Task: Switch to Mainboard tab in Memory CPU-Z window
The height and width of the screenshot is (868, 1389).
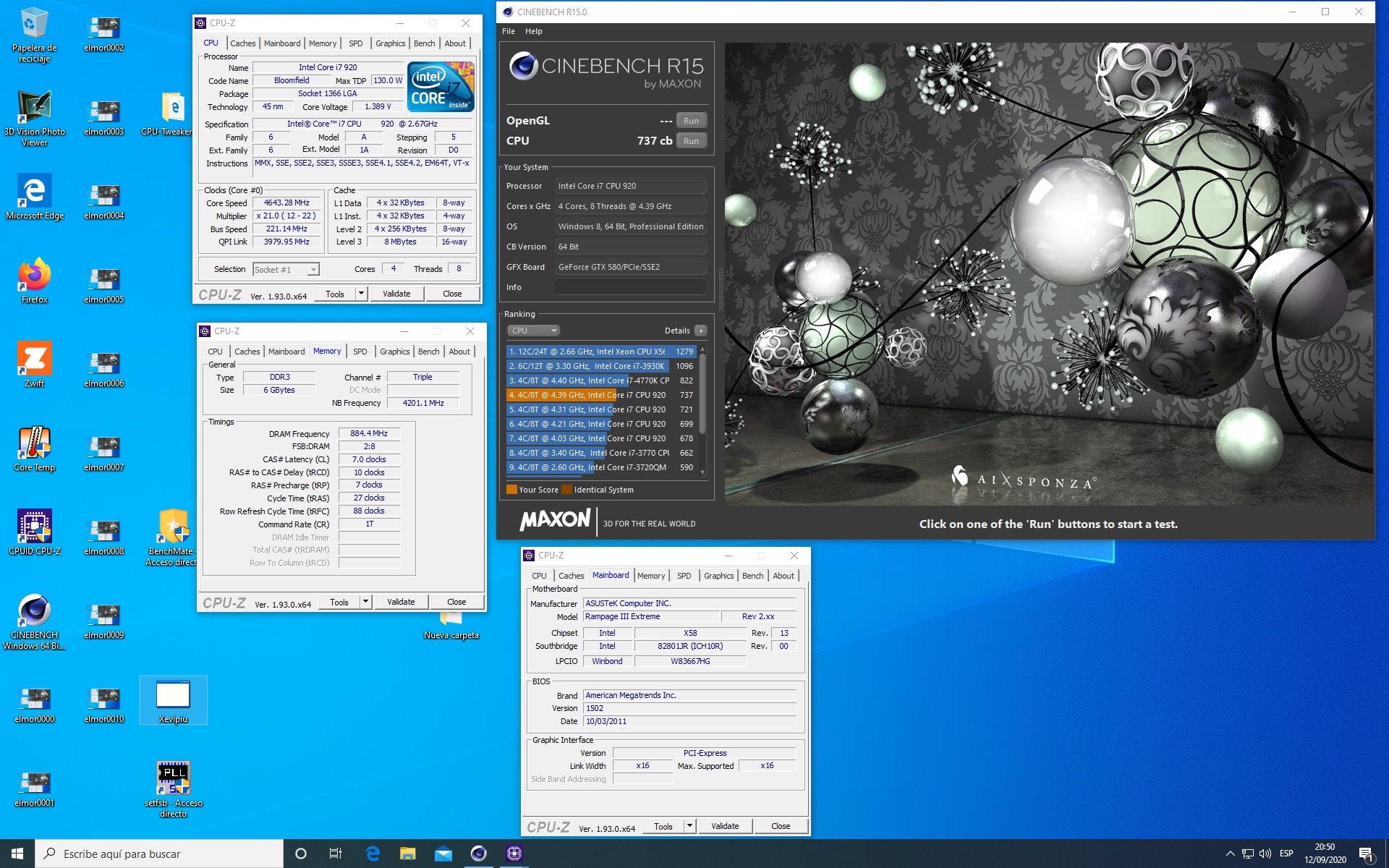Action: coord(286,352)
